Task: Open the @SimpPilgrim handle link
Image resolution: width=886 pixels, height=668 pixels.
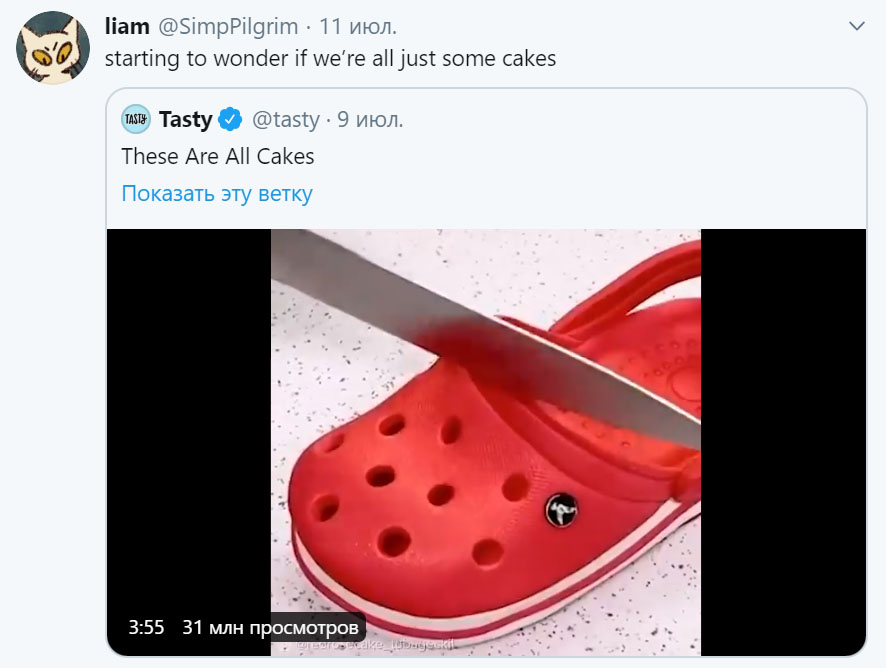Action: pos(228,27)
